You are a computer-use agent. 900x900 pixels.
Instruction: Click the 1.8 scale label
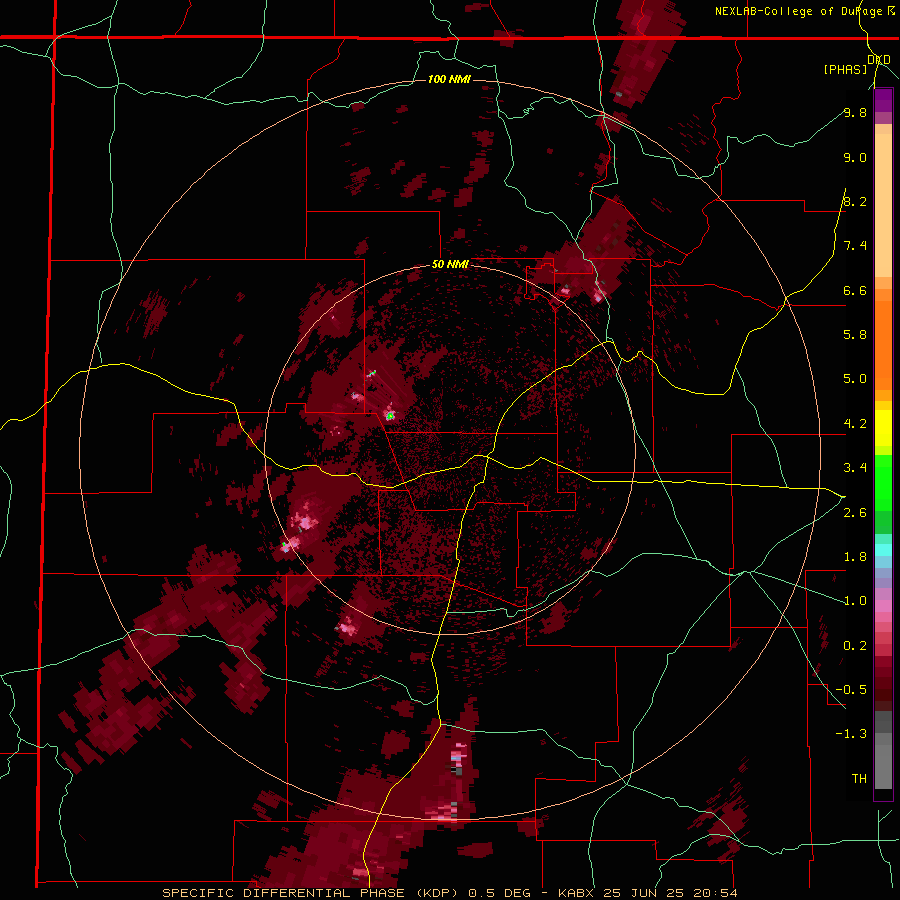855,557
